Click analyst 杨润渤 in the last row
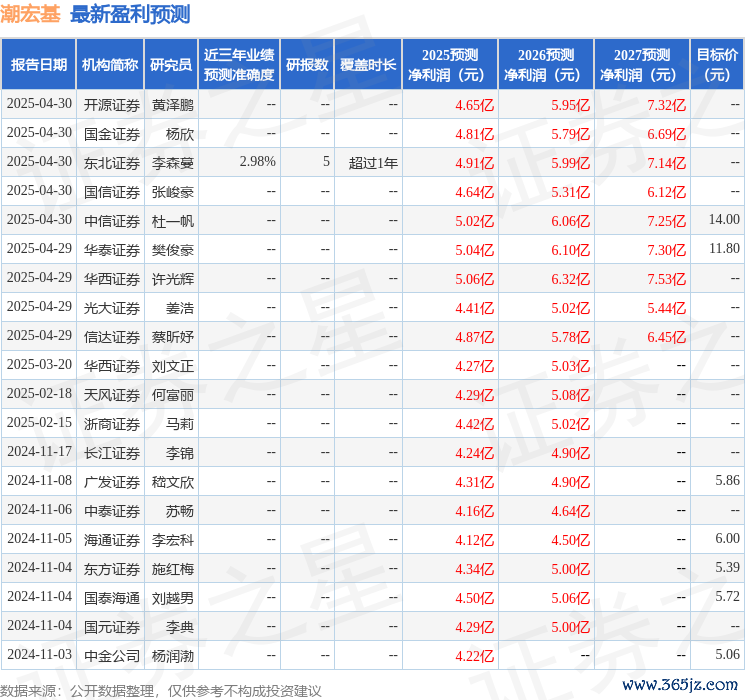 tap(173, 656)
